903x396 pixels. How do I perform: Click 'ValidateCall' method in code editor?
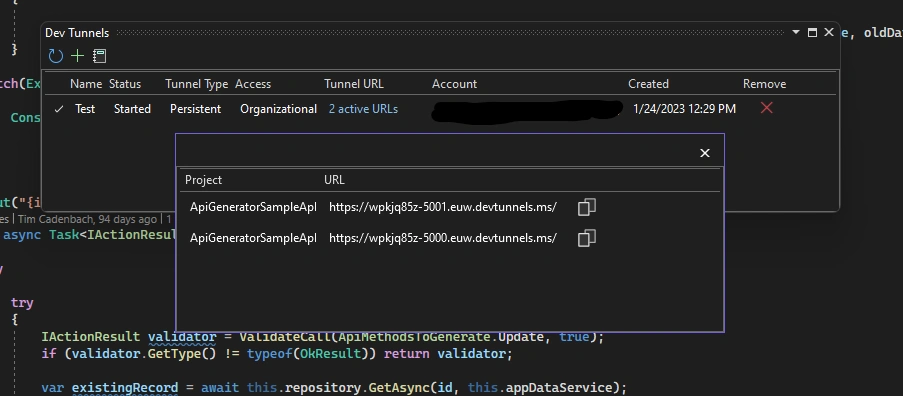(285, 336)
